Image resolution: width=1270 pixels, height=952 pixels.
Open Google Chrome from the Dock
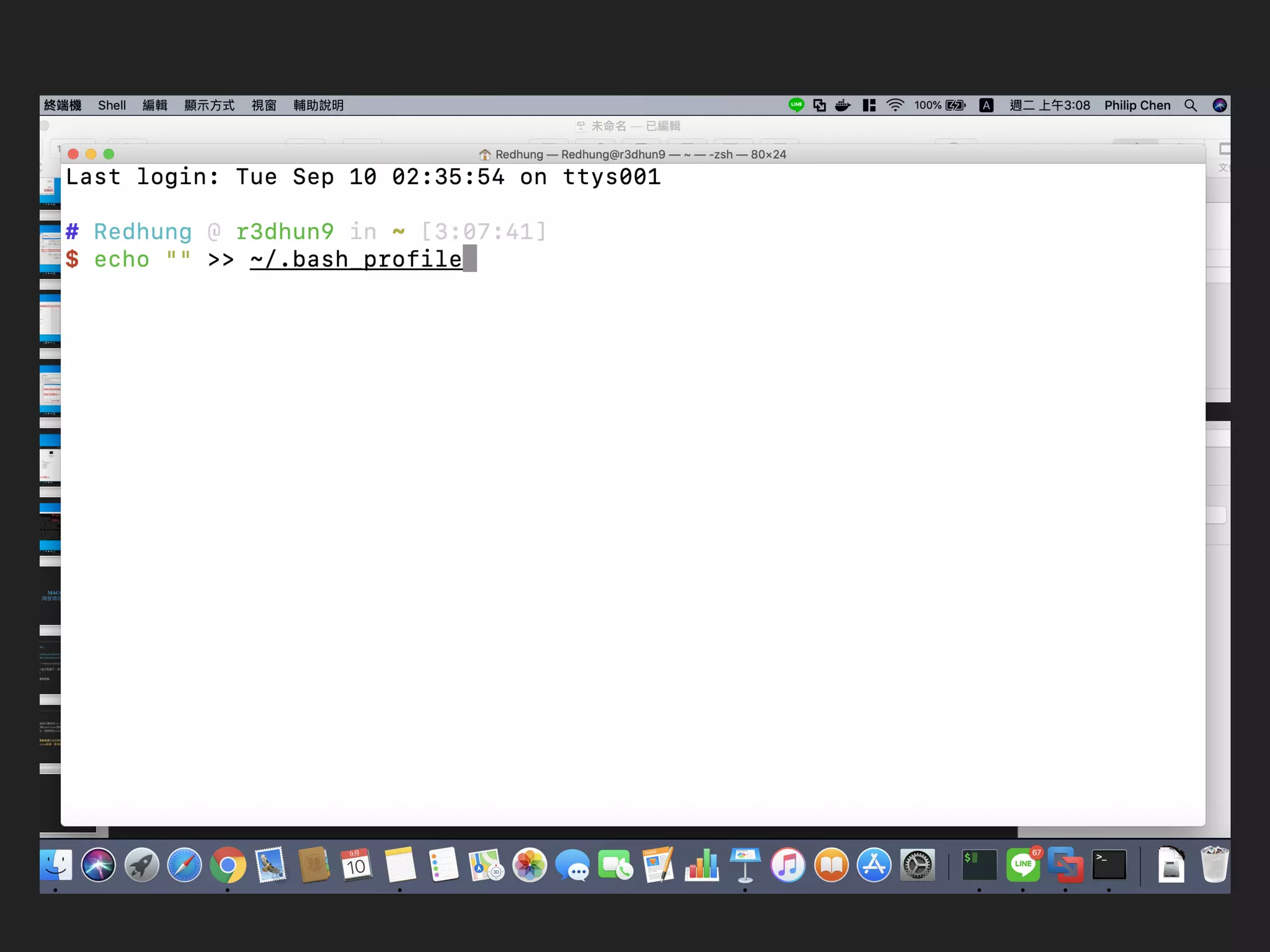coord(228,865)
